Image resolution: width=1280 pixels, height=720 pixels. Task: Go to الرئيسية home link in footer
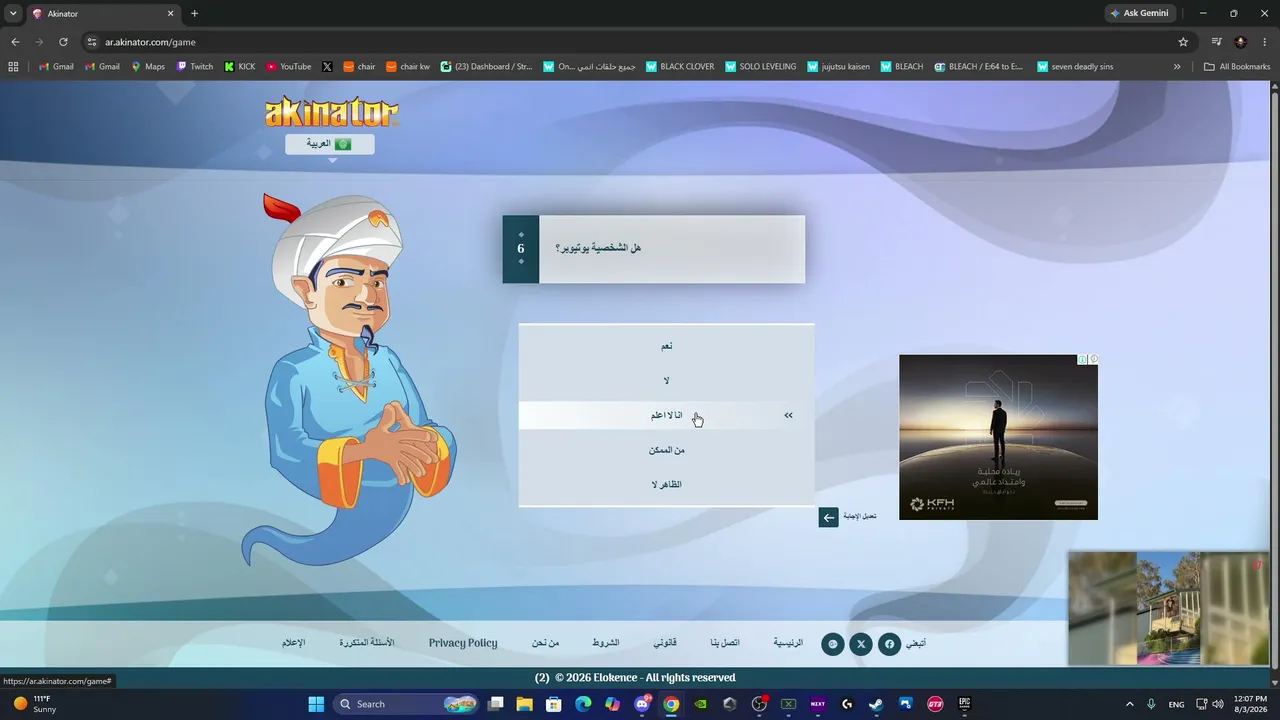pyautogui.click(x=788, y=643)
